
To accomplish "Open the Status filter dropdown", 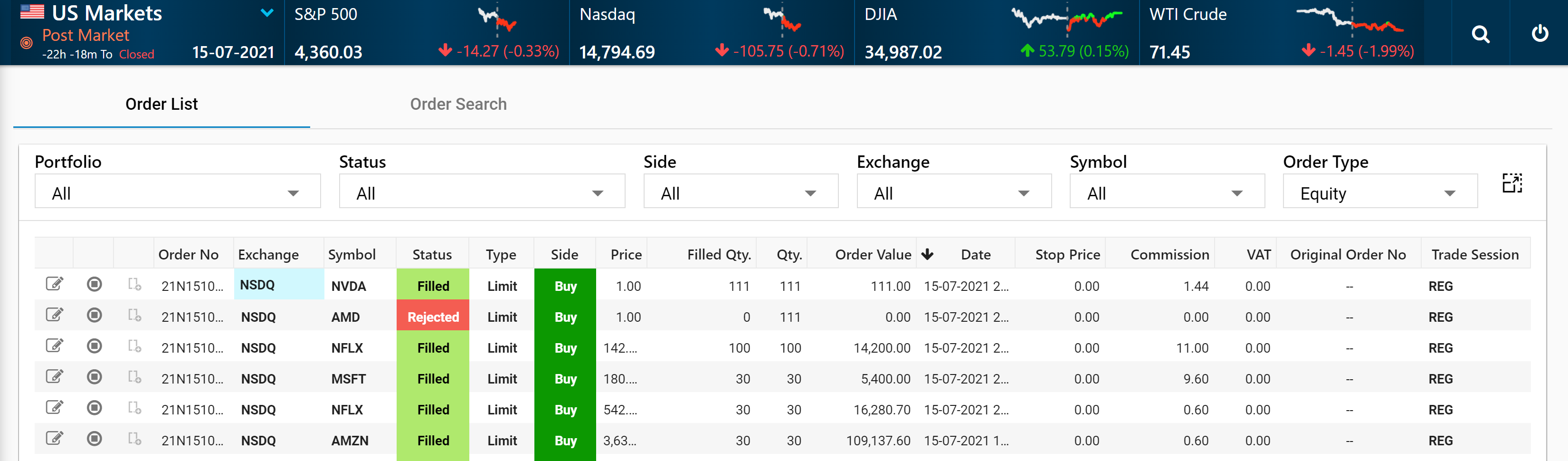I will click(482, 193).
